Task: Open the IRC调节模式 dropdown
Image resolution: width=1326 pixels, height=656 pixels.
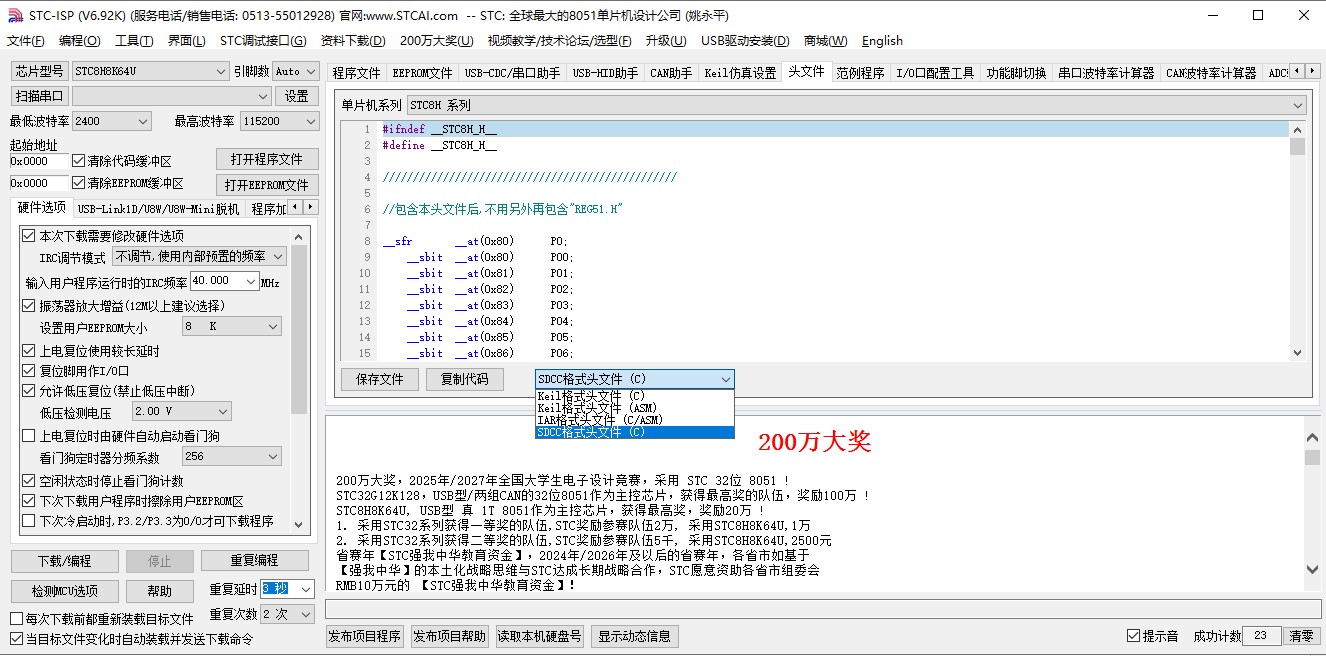Action: click(x=199, y=257)
